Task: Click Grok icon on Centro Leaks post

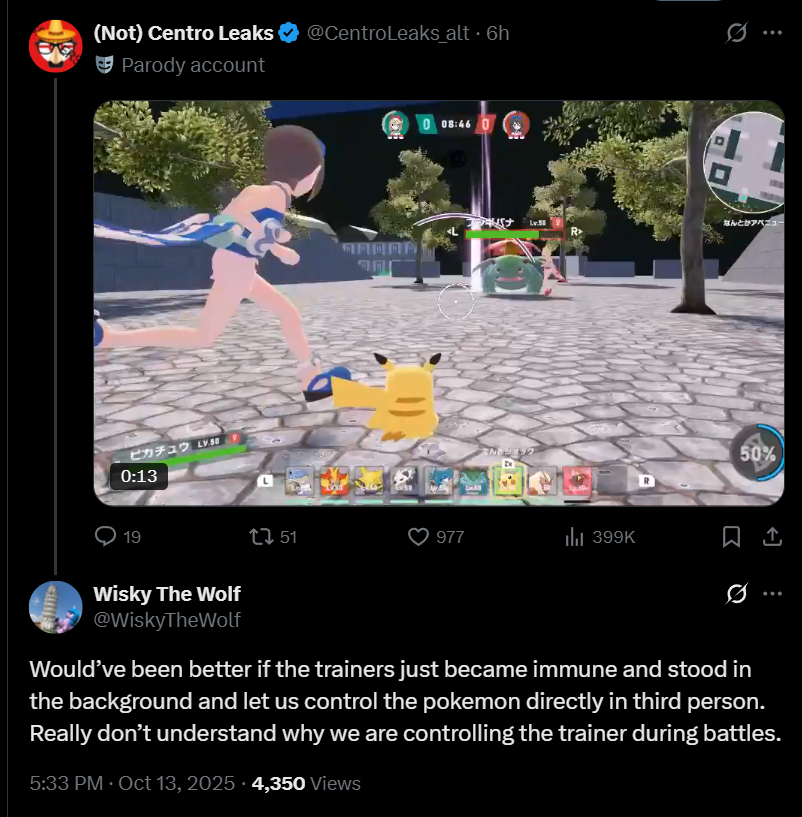Action: [736, 33]
